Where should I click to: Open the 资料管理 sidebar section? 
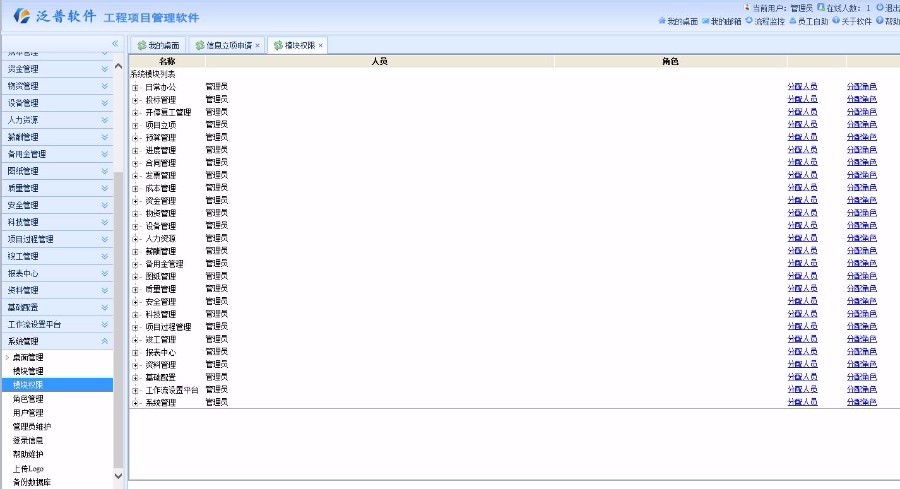click(x=57, y=290)
